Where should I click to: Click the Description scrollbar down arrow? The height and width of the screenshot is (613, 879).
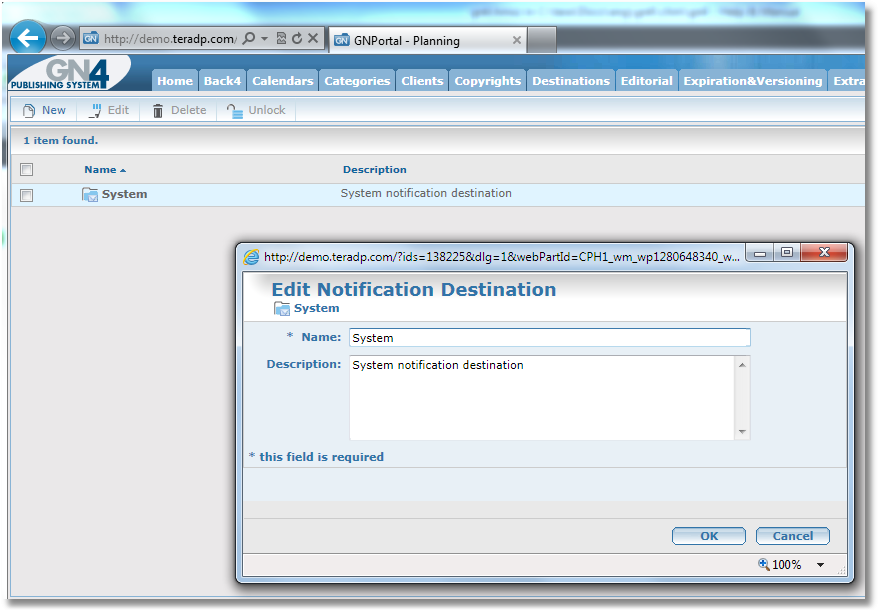pos(742,431)
